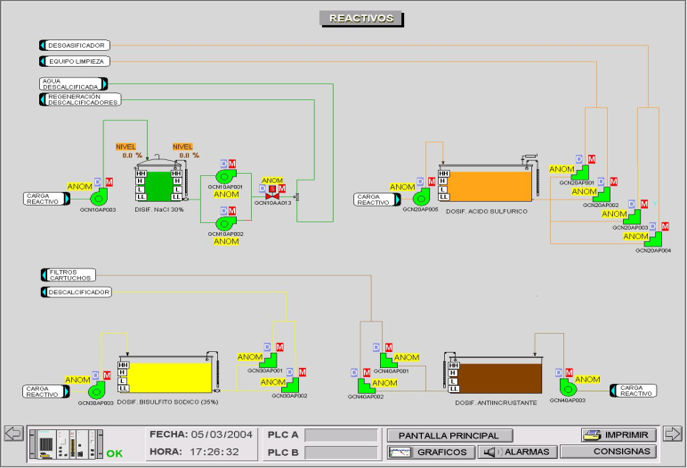Jump to the FILTROS CARTUCHOS screen tag
Viewport: 687px width, 468px height.
point(68,275)
